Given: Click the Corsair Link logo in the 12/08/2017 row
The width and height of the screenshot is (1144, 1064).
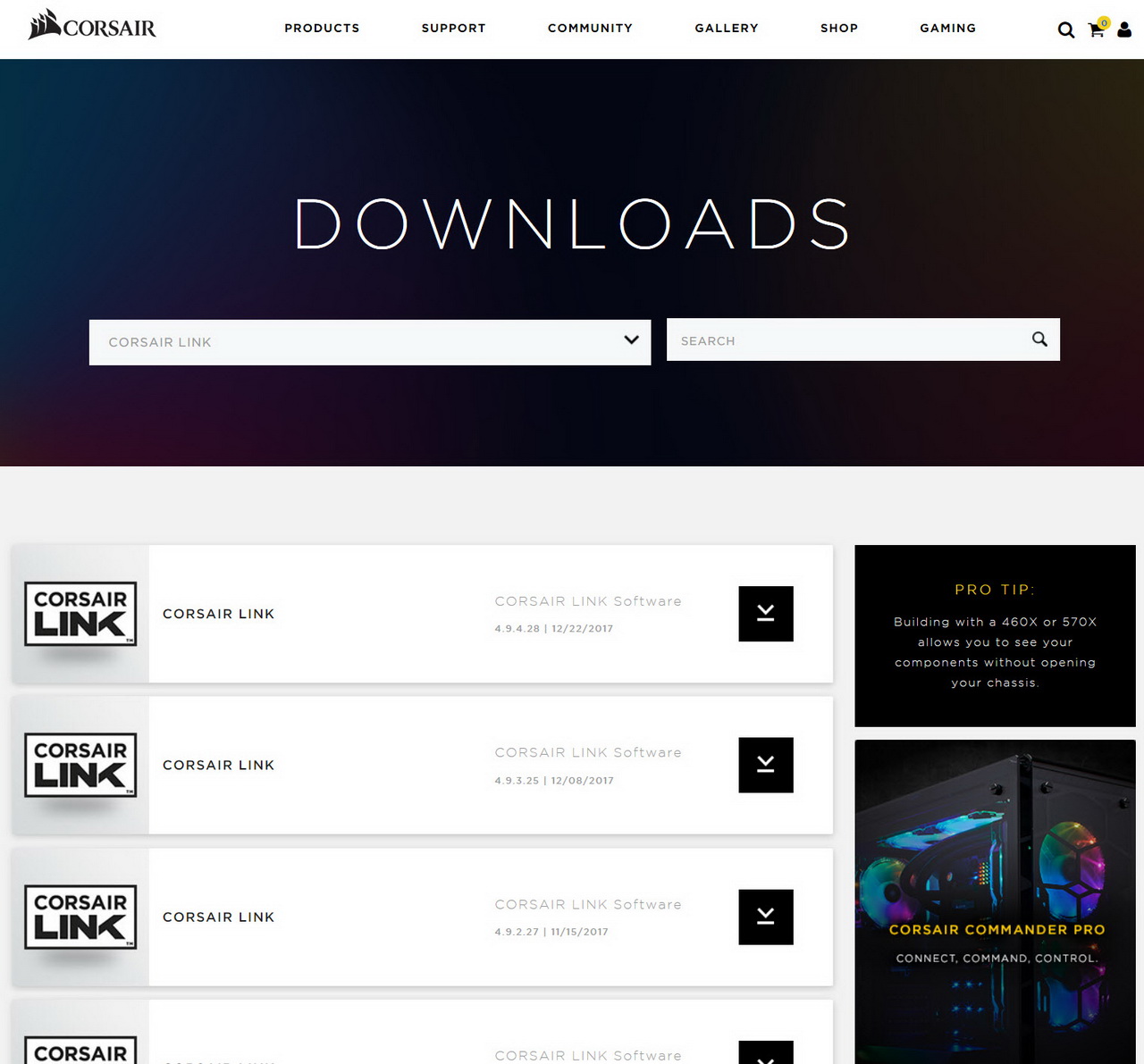Looking at the screenshot, I should tap(80, 765).
